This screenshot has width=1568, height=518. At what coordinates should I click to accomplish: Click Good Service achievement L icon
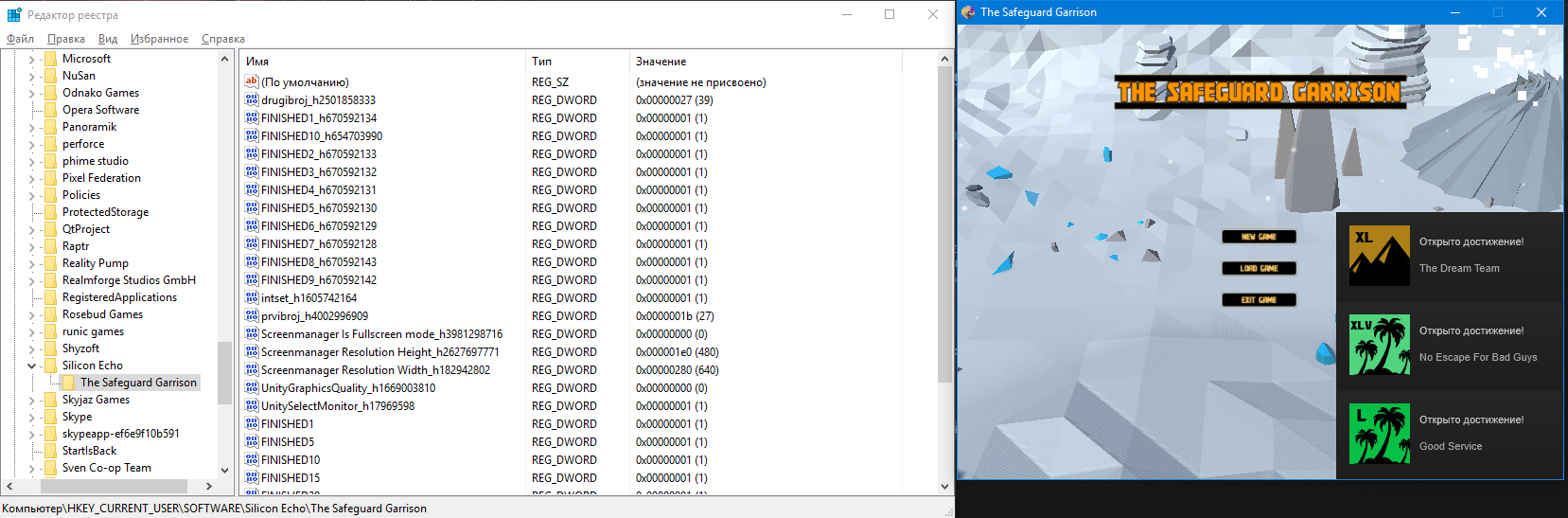(x=1379, y=434)
